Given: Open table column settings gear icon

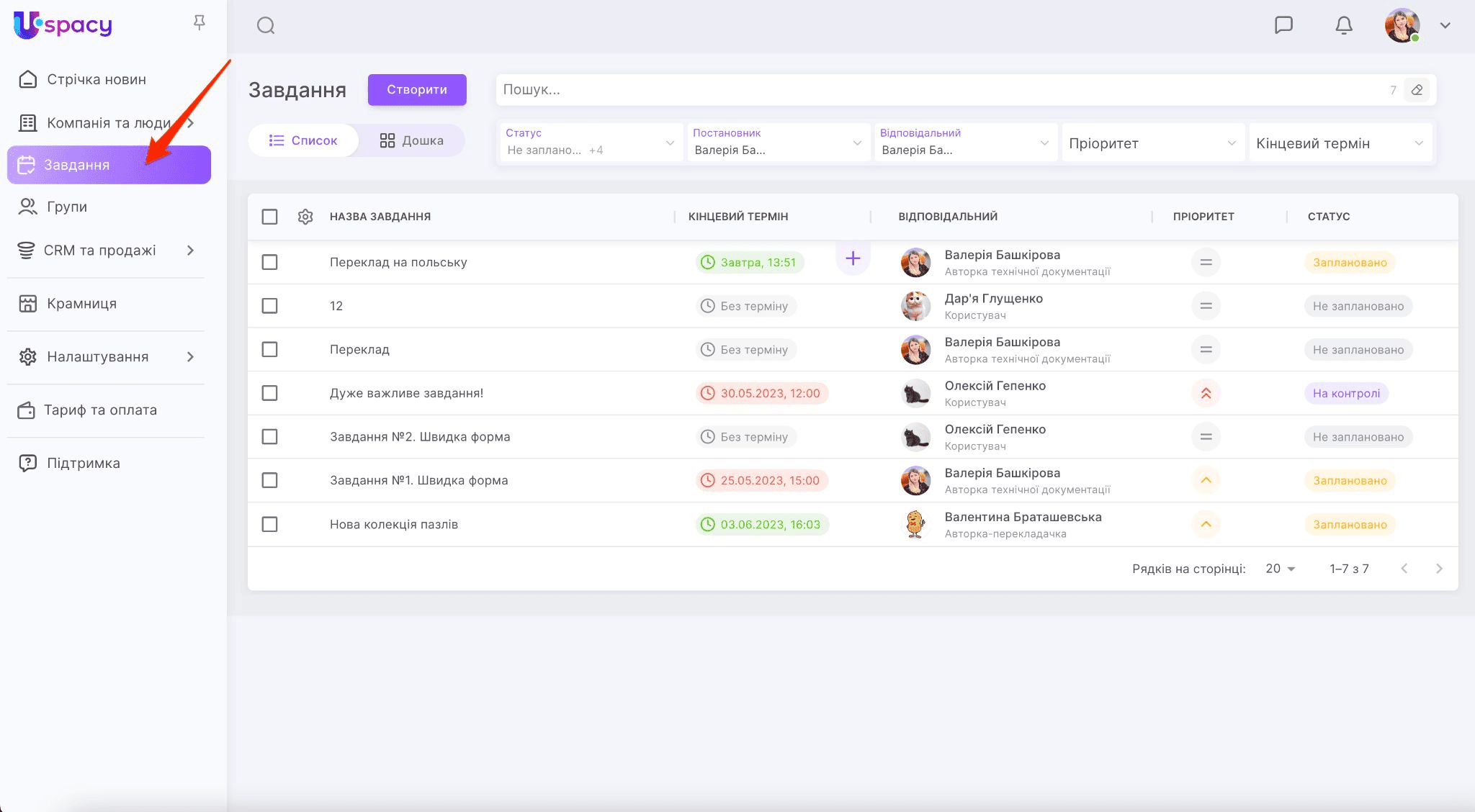Looking at the screenshot, I should point(305,217).
